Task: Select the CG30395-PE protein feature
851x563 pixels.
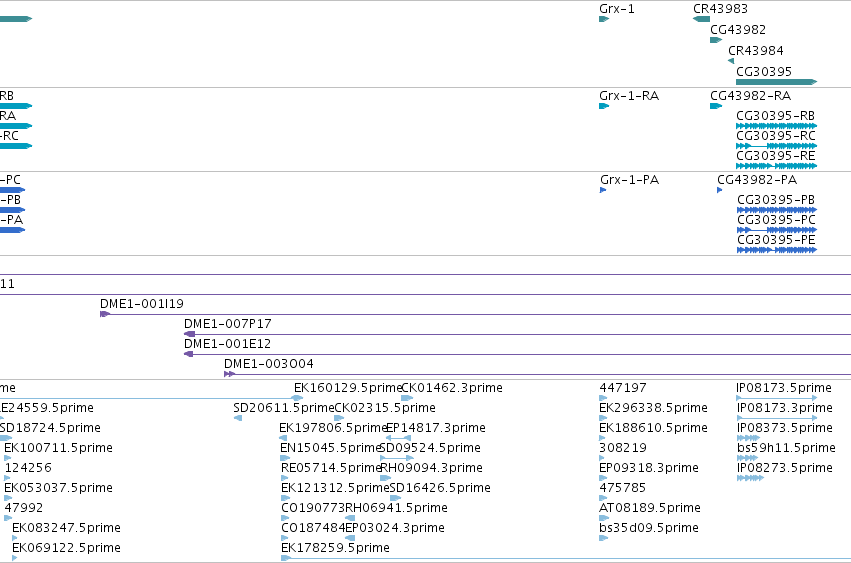Action: pyautogui.click(x=777, y=250)
